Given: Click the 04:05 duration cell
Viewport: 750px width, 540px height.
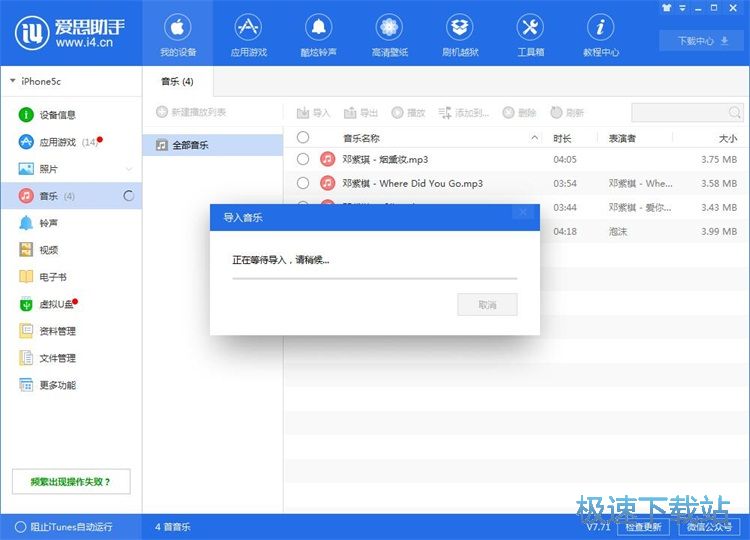Looking at the screenshot, I should [565, 159].
